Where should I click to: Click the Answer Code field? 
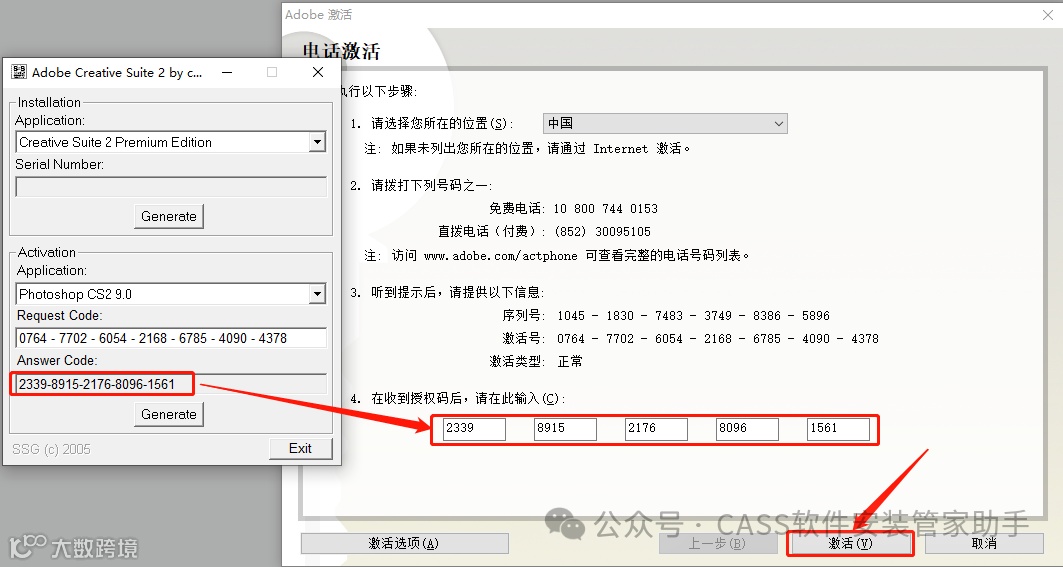tap(171, 384)
